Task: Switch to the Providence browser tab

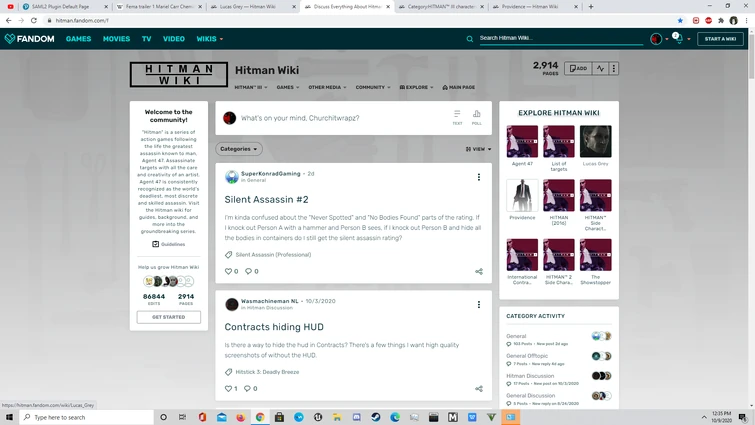Action: pos(534,7)
